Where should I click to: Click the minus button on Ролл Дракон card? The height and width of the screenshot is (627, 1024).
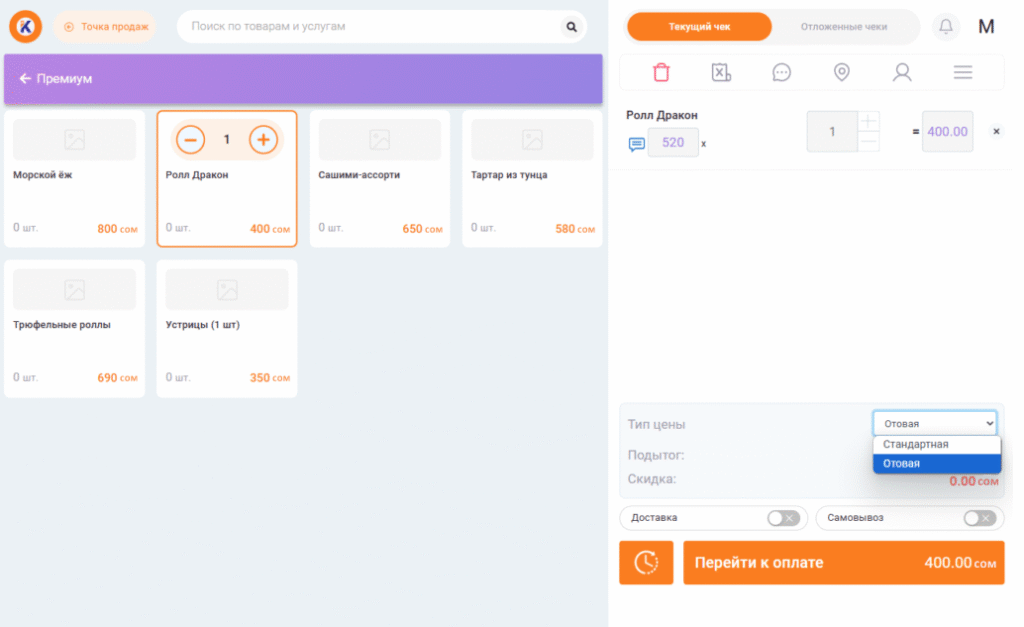pyautogui.click(x=190, y=140)
